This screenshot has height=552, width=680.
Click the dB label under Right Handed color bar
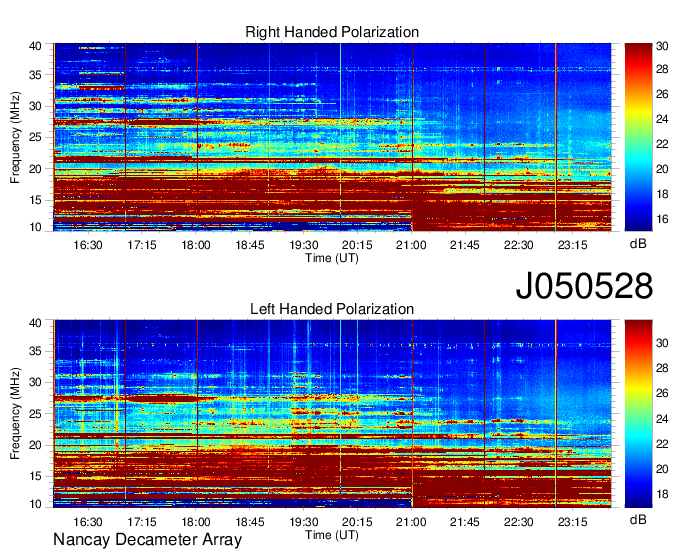pos(638,244)
